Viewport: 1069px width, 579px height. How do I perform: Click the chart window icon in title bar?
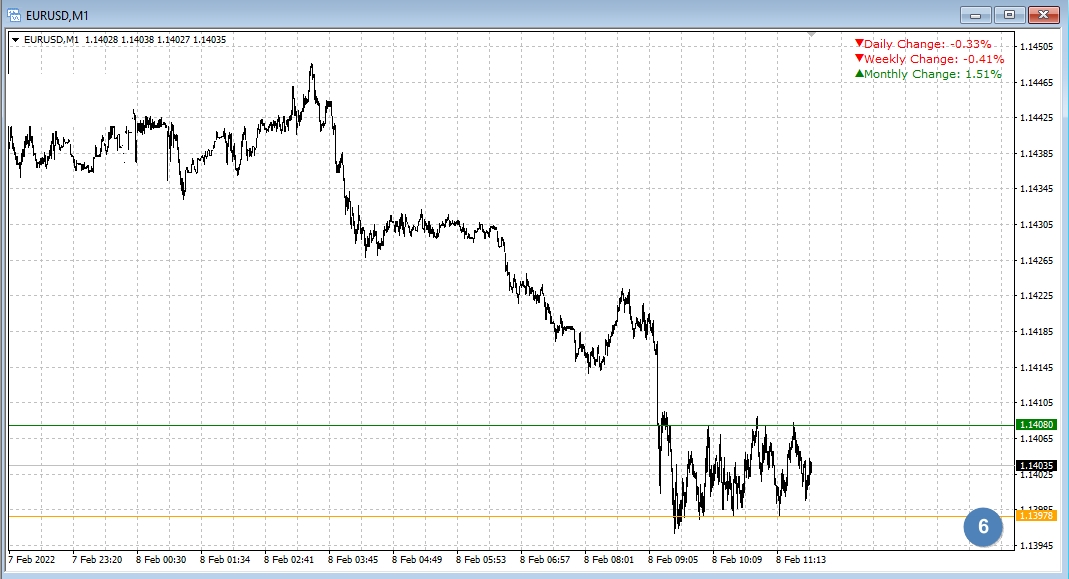coord(13,14)
